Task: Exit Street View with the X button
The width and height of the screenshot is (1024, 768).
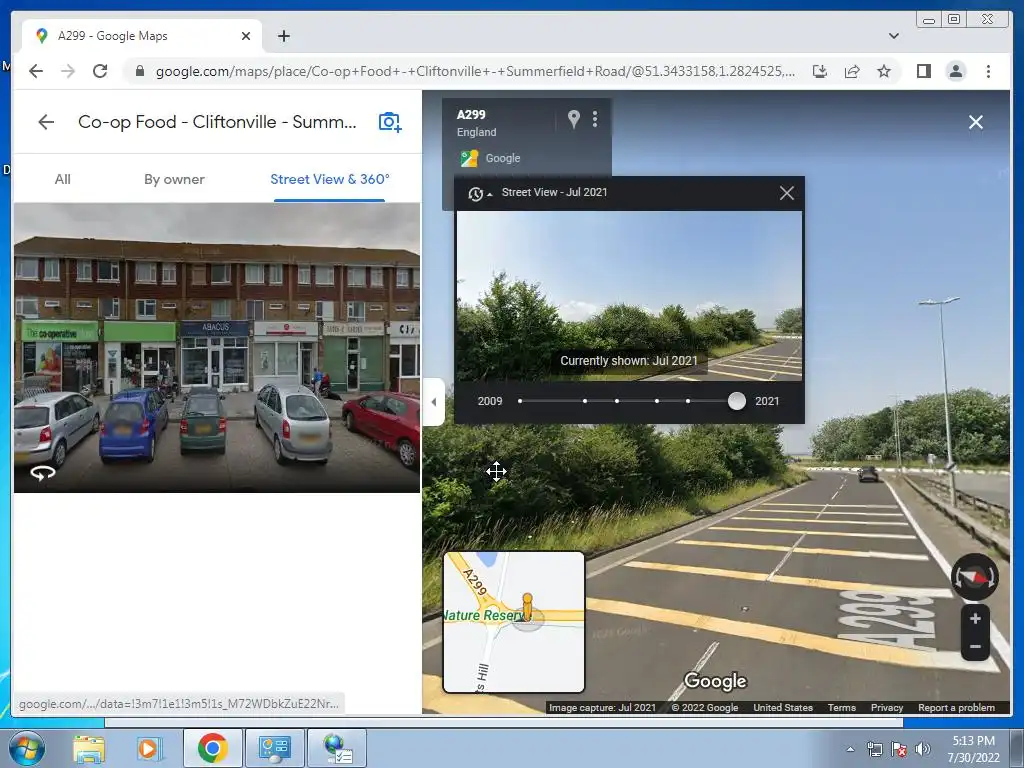Action: pyautogui.click(x=976, y=122)
